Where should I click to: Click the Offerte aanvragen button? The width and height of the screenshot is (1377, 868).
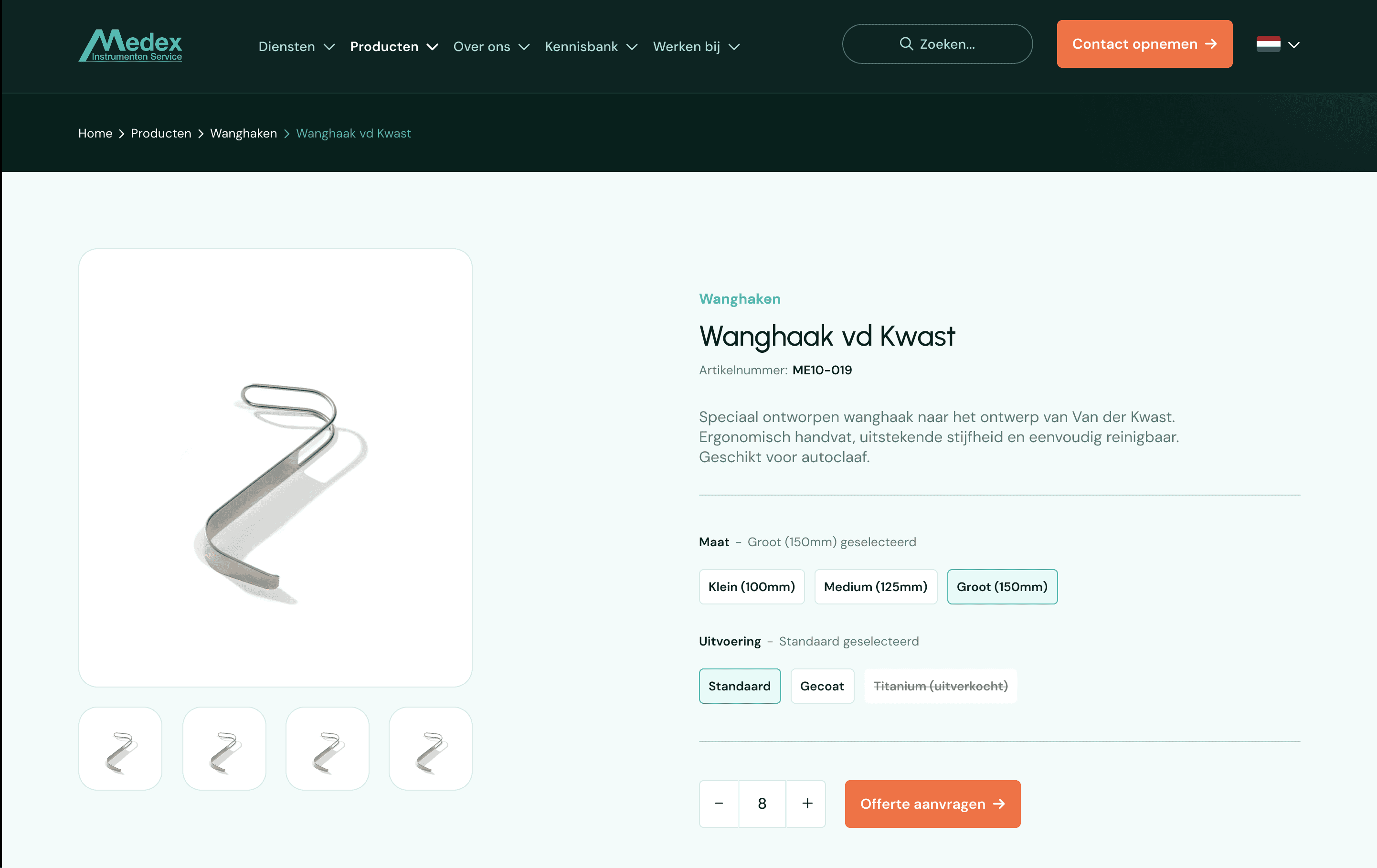[x=932, y=804]
